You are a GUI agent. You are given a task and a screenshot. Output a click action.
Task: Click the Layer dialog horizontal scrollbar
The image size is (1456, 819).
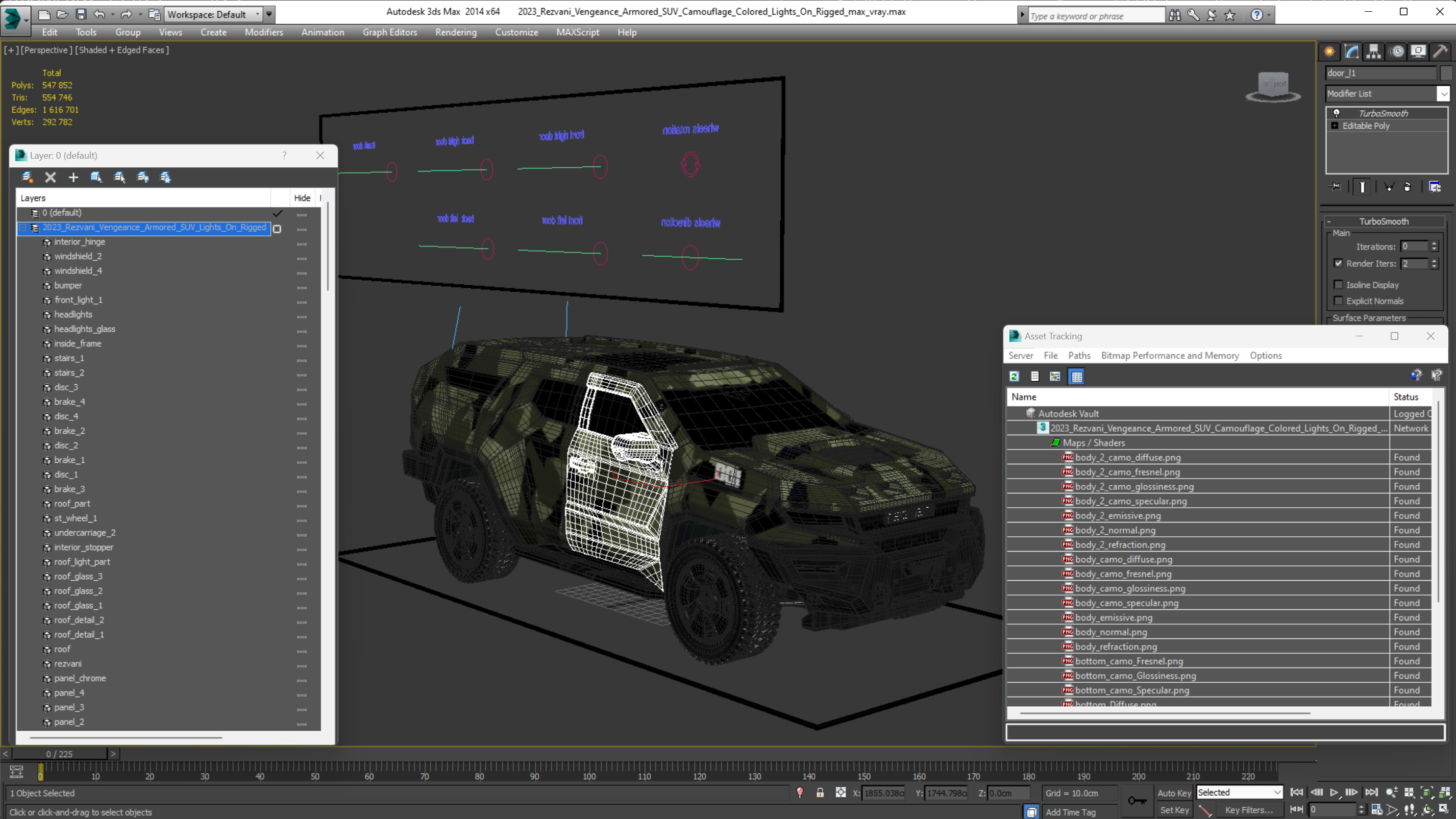[126, 737]
